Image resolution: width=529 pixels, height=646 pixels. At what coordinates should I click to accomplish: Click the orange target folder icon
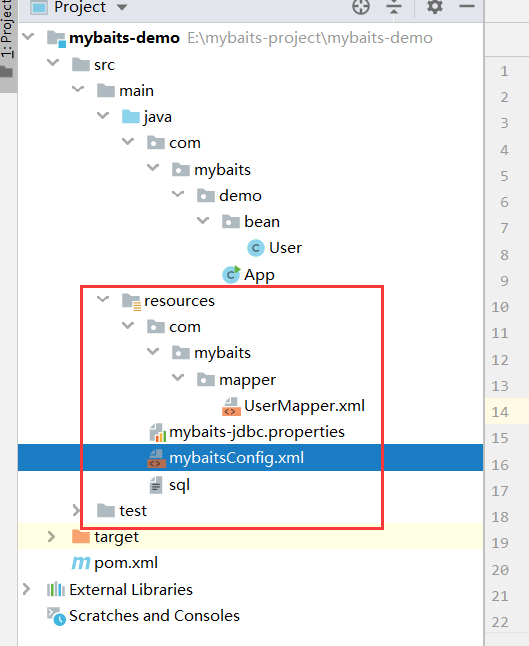pos(81,536)
